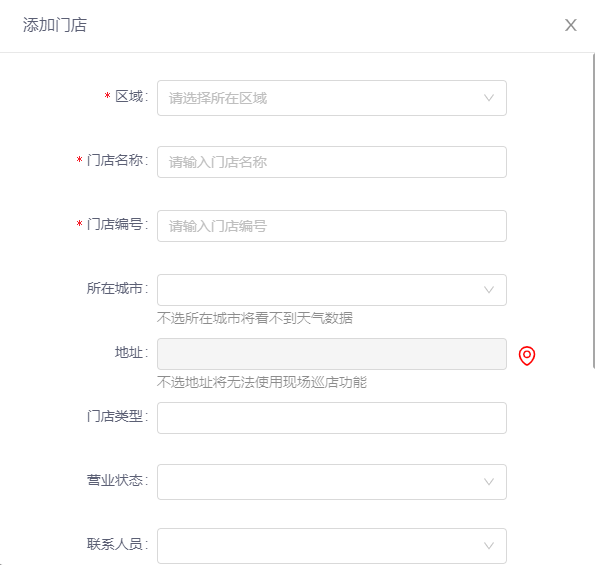Image resolution: width=595 pixels, height=565 pixels.
Task: Open the 联系人员 dropdown chevron
Action: coord(489,546)
